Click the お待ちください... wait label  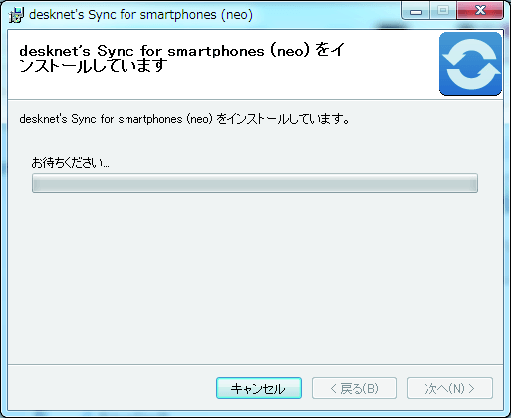pos(70,163)
